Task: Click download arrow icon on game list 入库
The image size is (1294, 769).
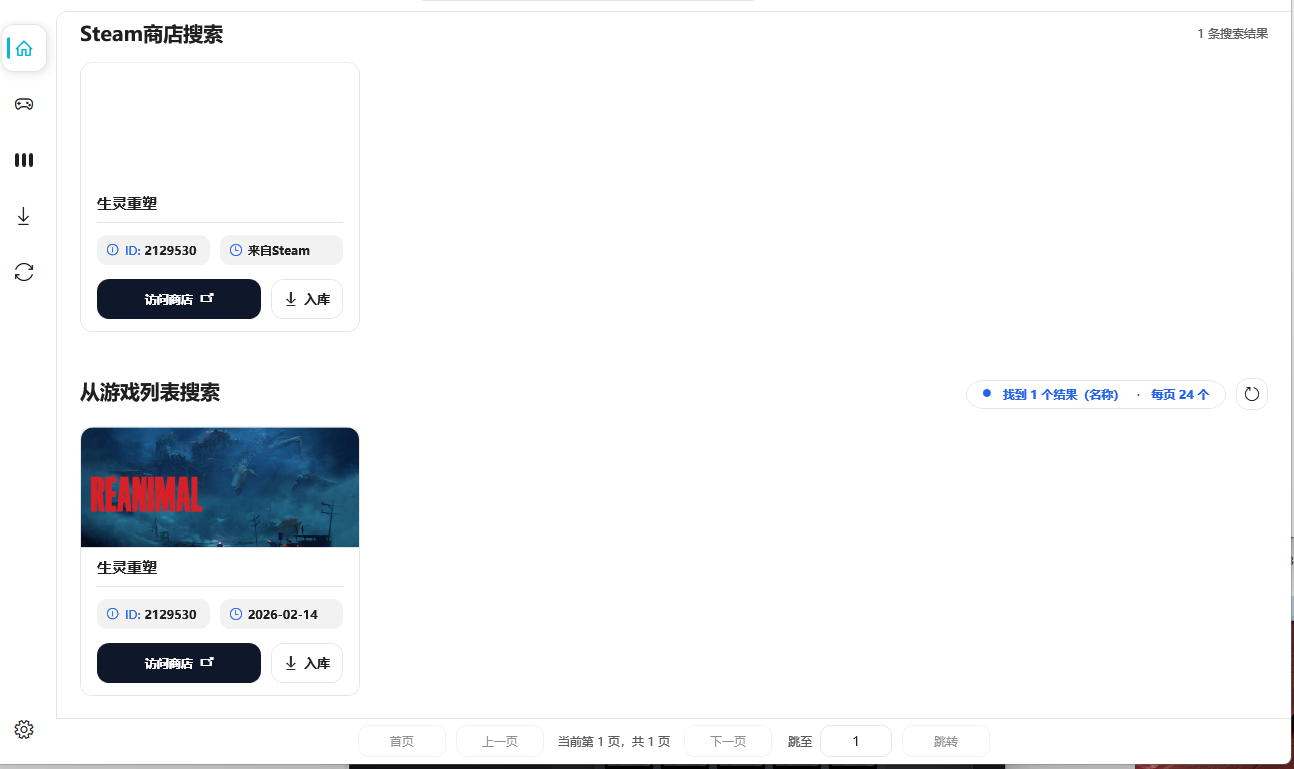Action: coord(291,663)
